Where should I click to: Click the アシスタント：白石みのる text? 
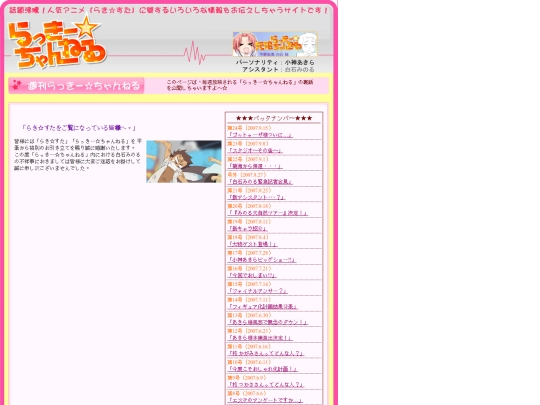(278, 69)
